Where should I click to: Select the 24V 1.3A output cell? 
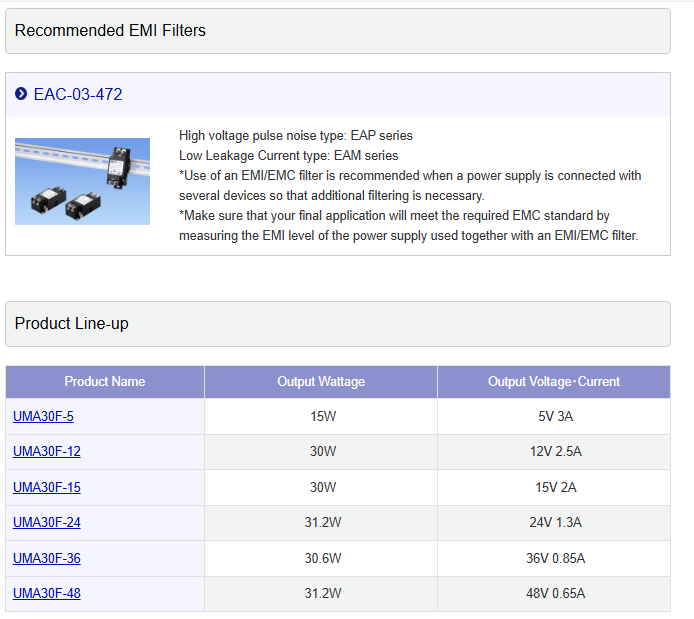coord(555,522)
